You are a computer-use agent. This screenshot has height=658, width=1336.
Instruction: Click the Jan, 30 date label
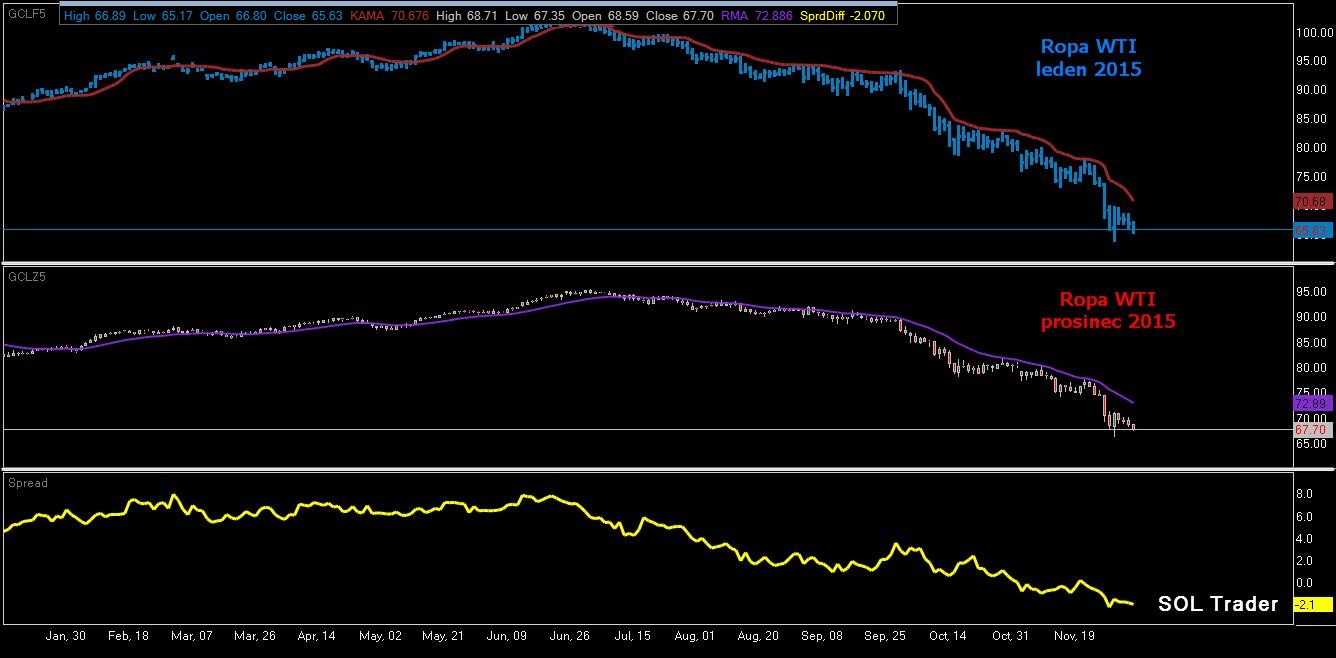coord(65,635)
